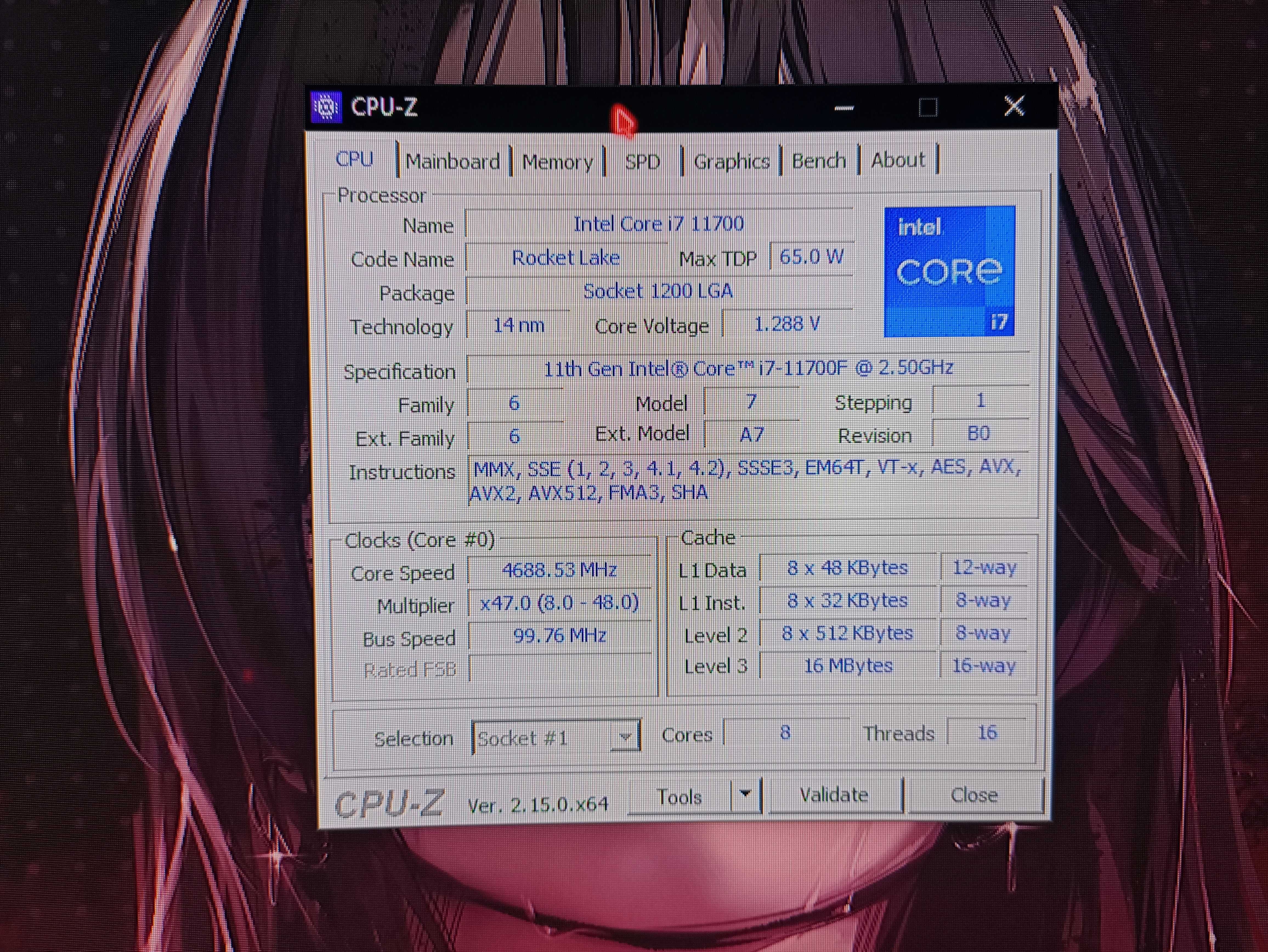Click the Technology value 14 nm

[x=519, y=325]
